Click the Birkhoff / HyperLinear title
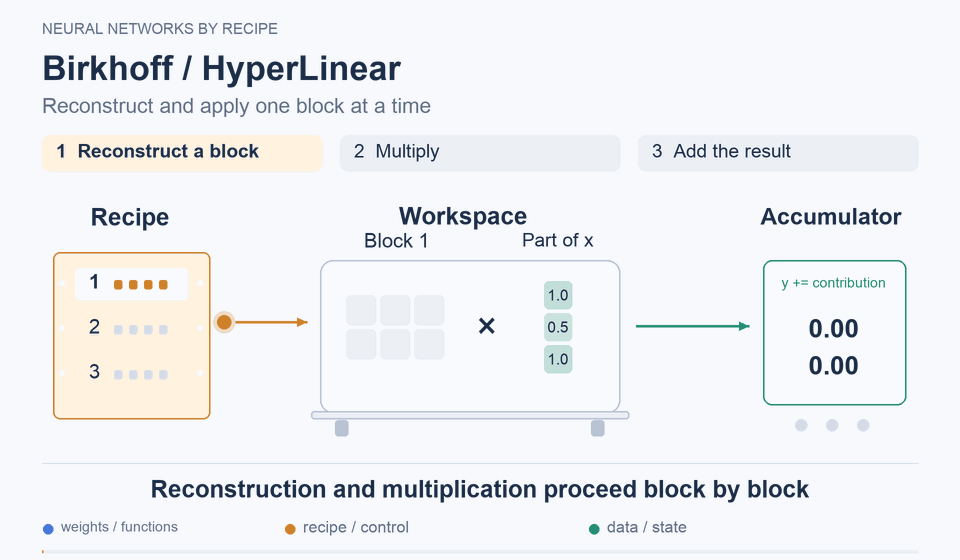 pos(222,68)
